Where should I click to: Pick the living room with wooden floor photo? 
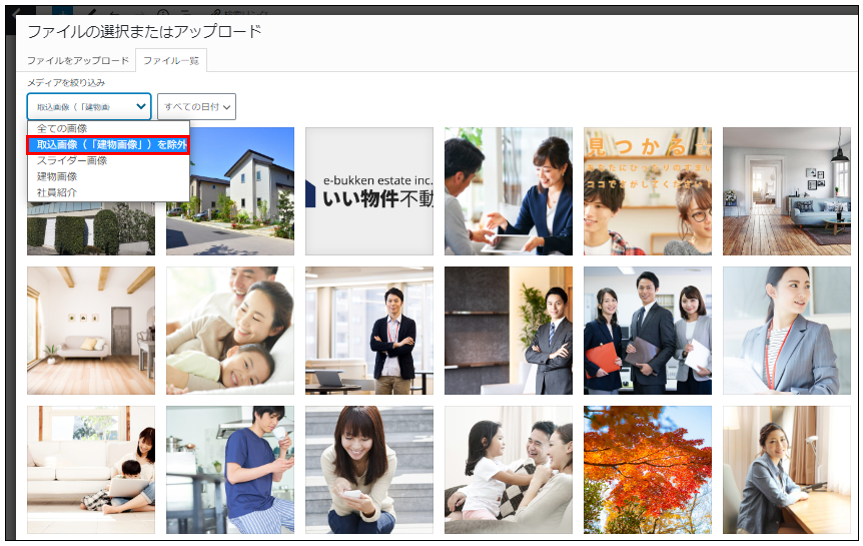point(786,191)
